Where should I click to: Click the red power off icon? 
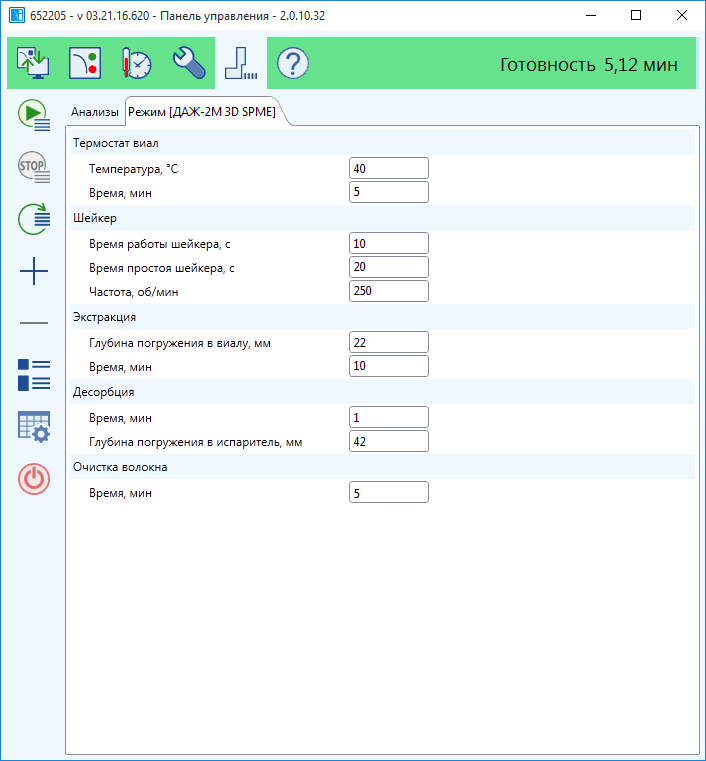[34, 479]
